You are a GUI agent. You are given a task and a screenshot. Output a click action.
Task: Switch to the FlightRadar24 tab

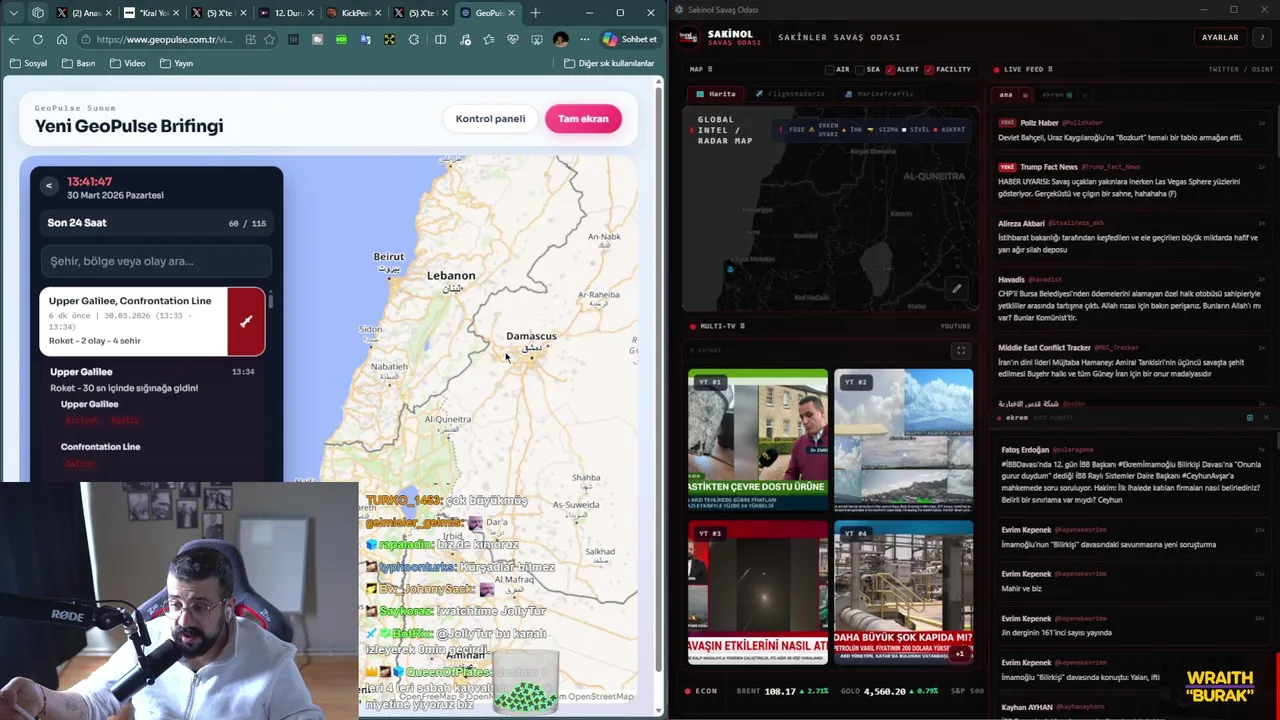(x=790, y=94)
